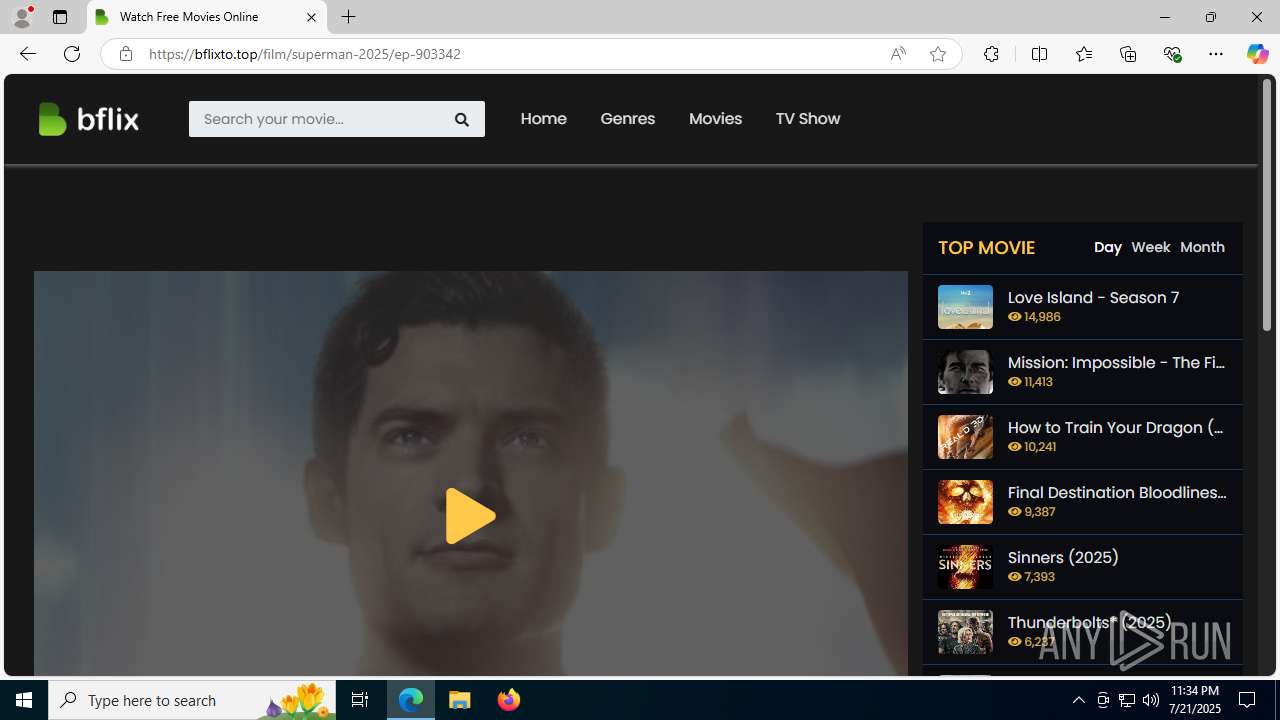Image resolution: width=1280 pixels, height=720 pixels.
Task: Open Settings and more menu
Action: click(x=1216, y=54)
